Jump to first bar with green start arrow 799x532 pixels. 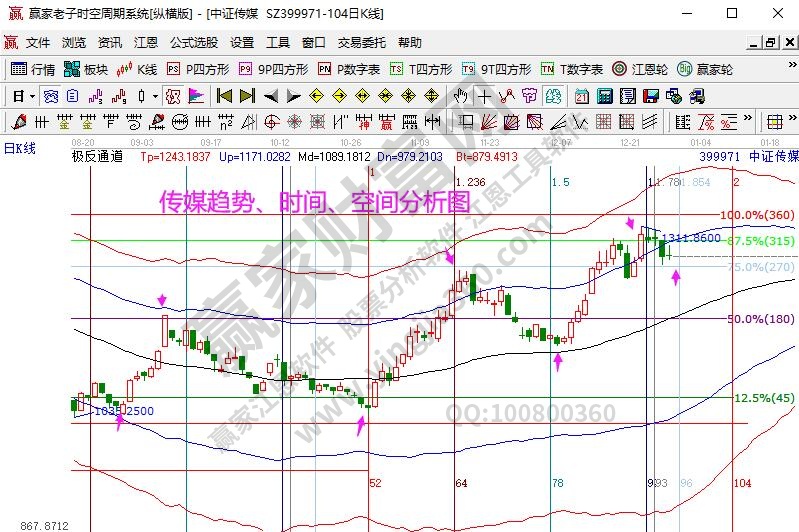[x=224, y=96]
